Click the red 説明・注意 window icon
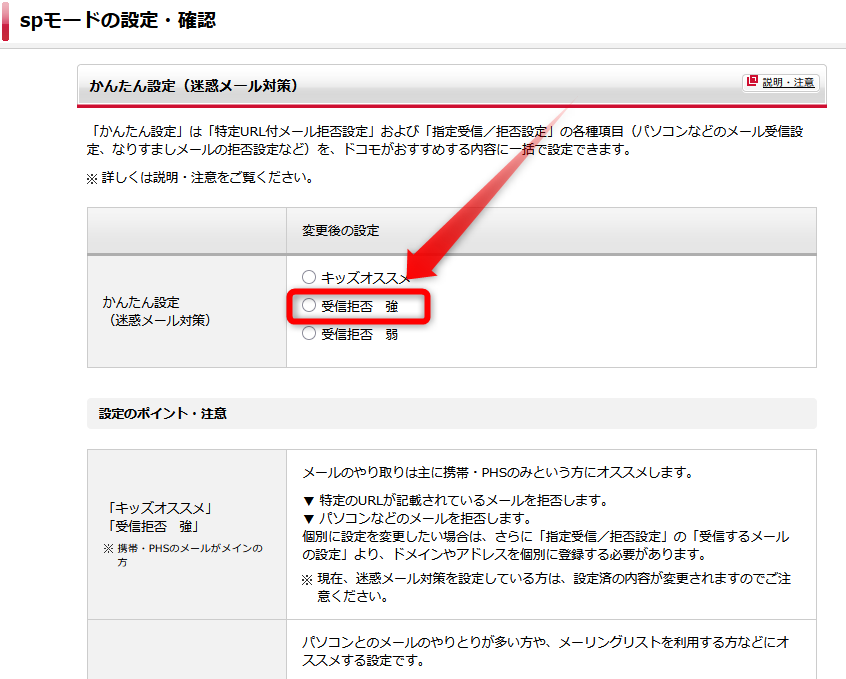Image resolution: width=846 pixels, height=679 pixels. click(x=752, y=82)
